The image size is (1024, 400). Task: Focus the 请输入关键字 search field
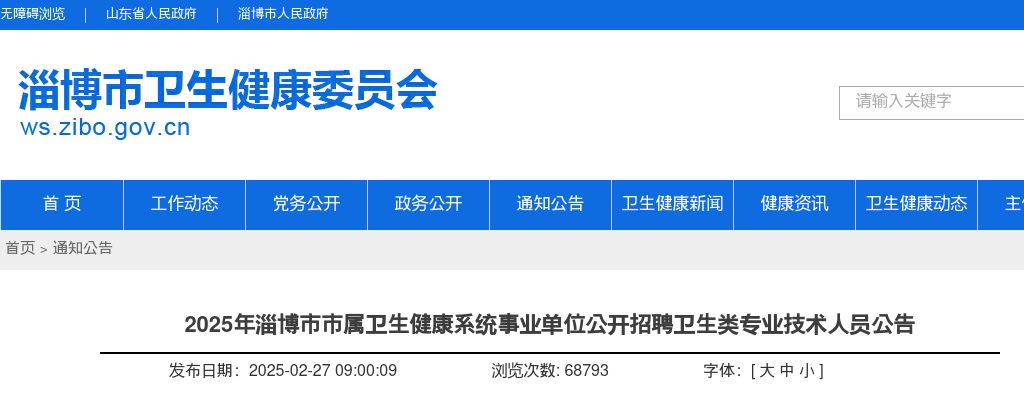(x=930, y=102)
